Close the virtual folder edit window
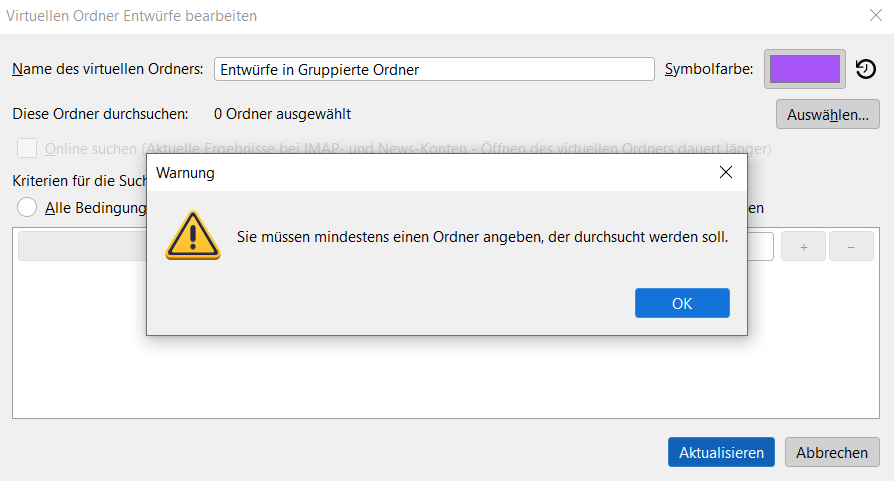Image resolution: width=894 pixels, height=481 pixels. (876, 15)
